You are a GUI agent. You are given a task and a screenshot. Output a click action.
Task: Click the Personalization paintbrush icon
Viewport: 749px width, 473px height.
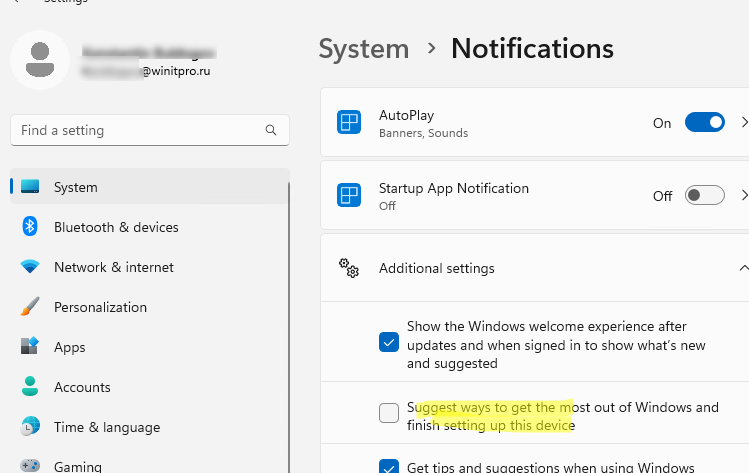coord(30,307)
